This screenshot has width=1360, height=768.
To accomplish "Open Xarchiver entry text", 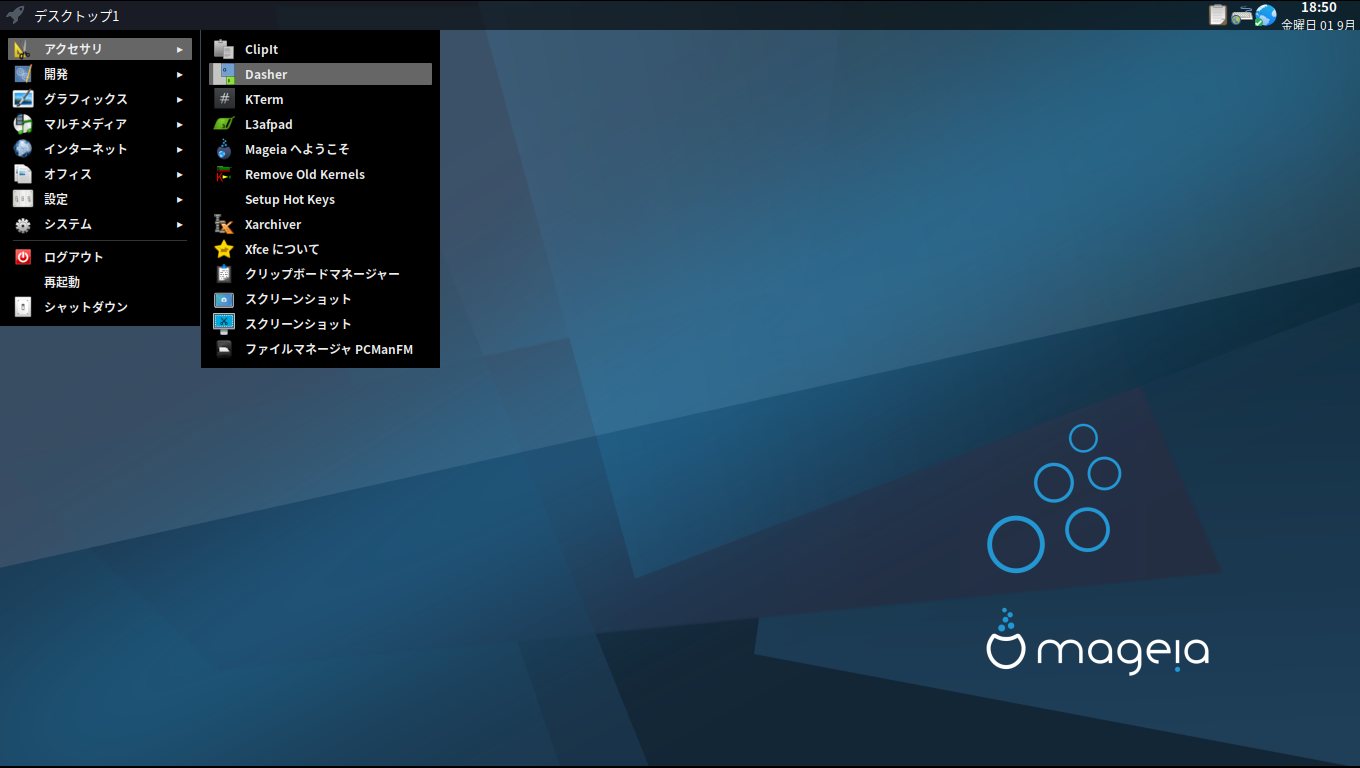I will tap(273, 224).
